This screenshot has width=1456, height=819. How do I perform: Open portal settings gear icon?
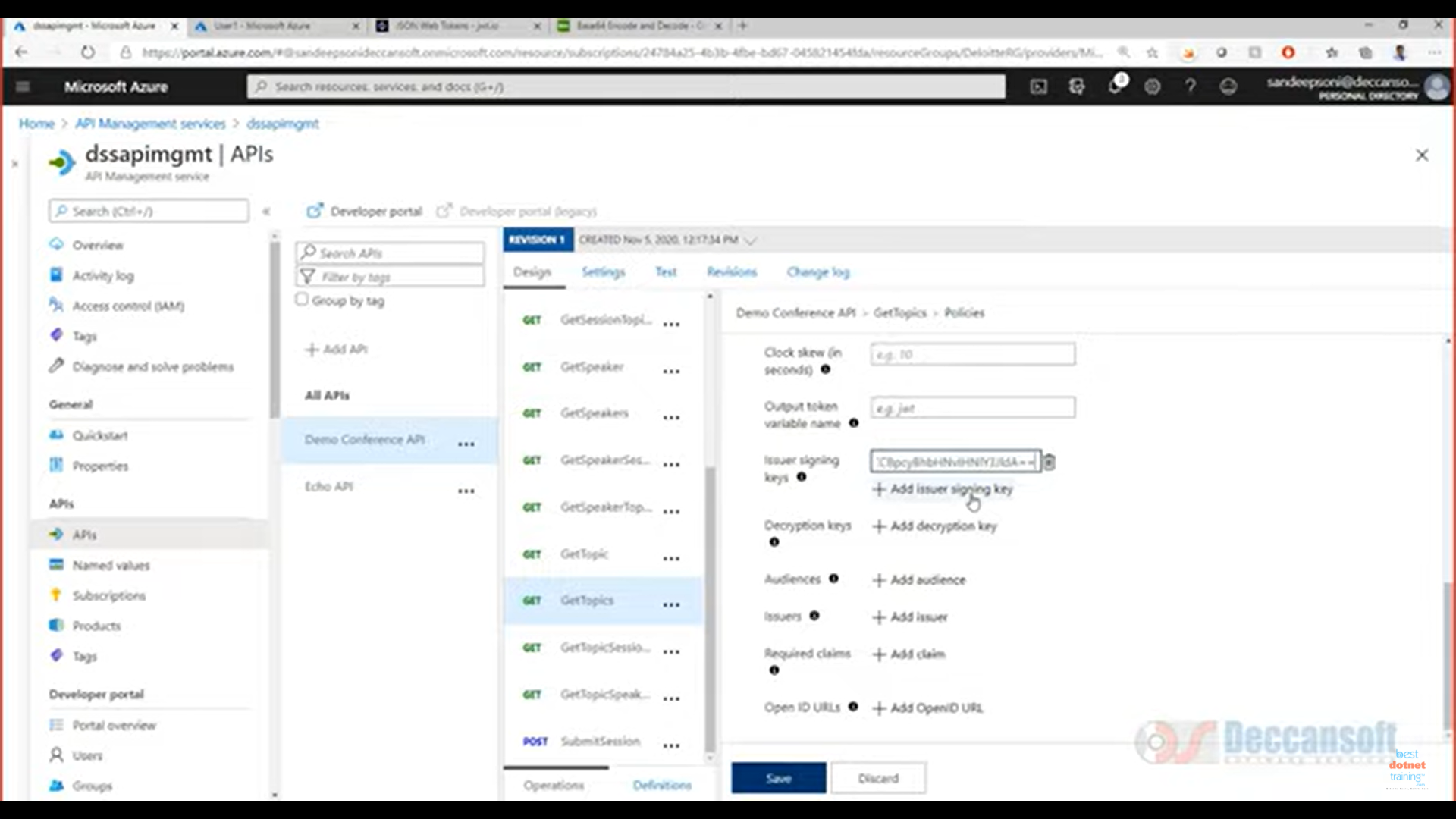pyautogui.click(x=1153, y=87)
